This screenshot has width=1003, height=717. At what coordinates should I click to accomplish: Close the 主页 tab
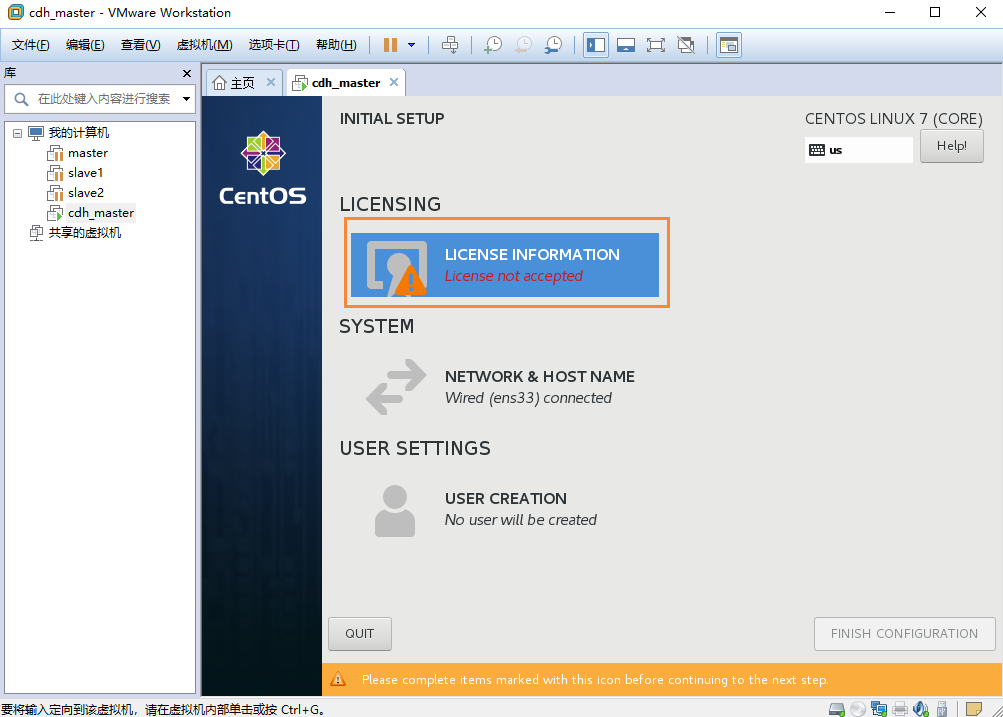coord(271,82)
